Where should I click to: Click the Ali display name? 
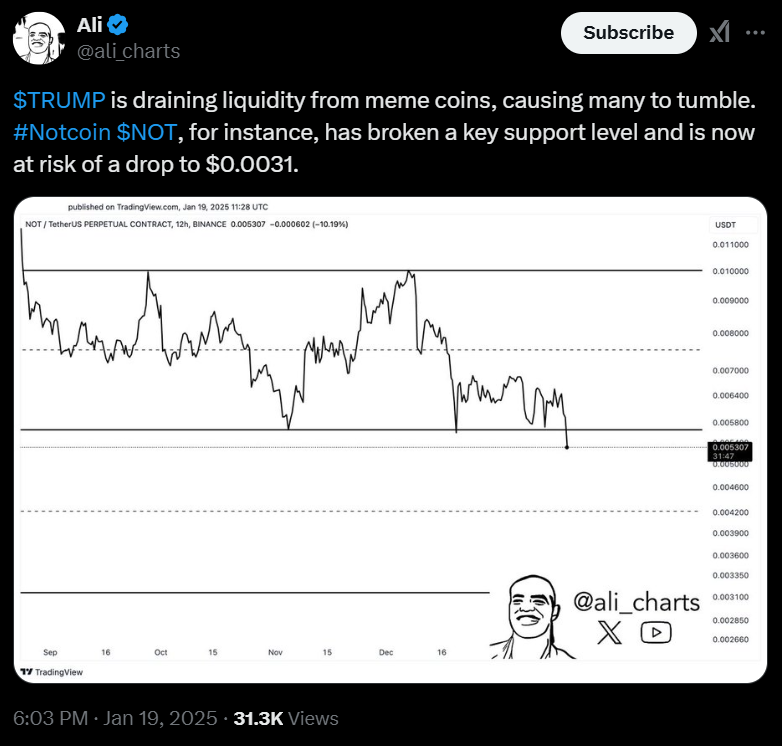[x=90, y=25]
